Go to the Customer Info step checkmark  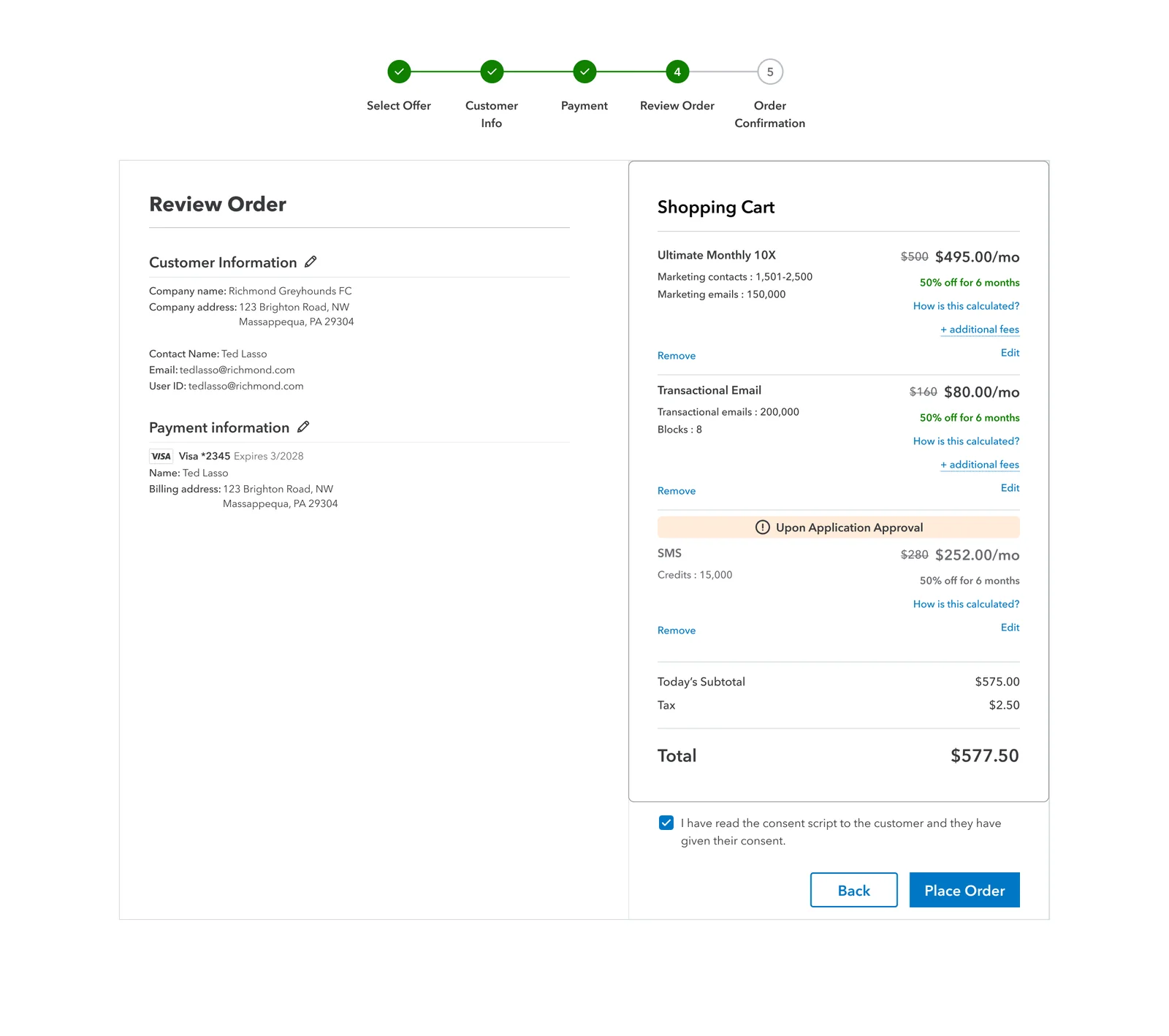[x=492, y=72]
